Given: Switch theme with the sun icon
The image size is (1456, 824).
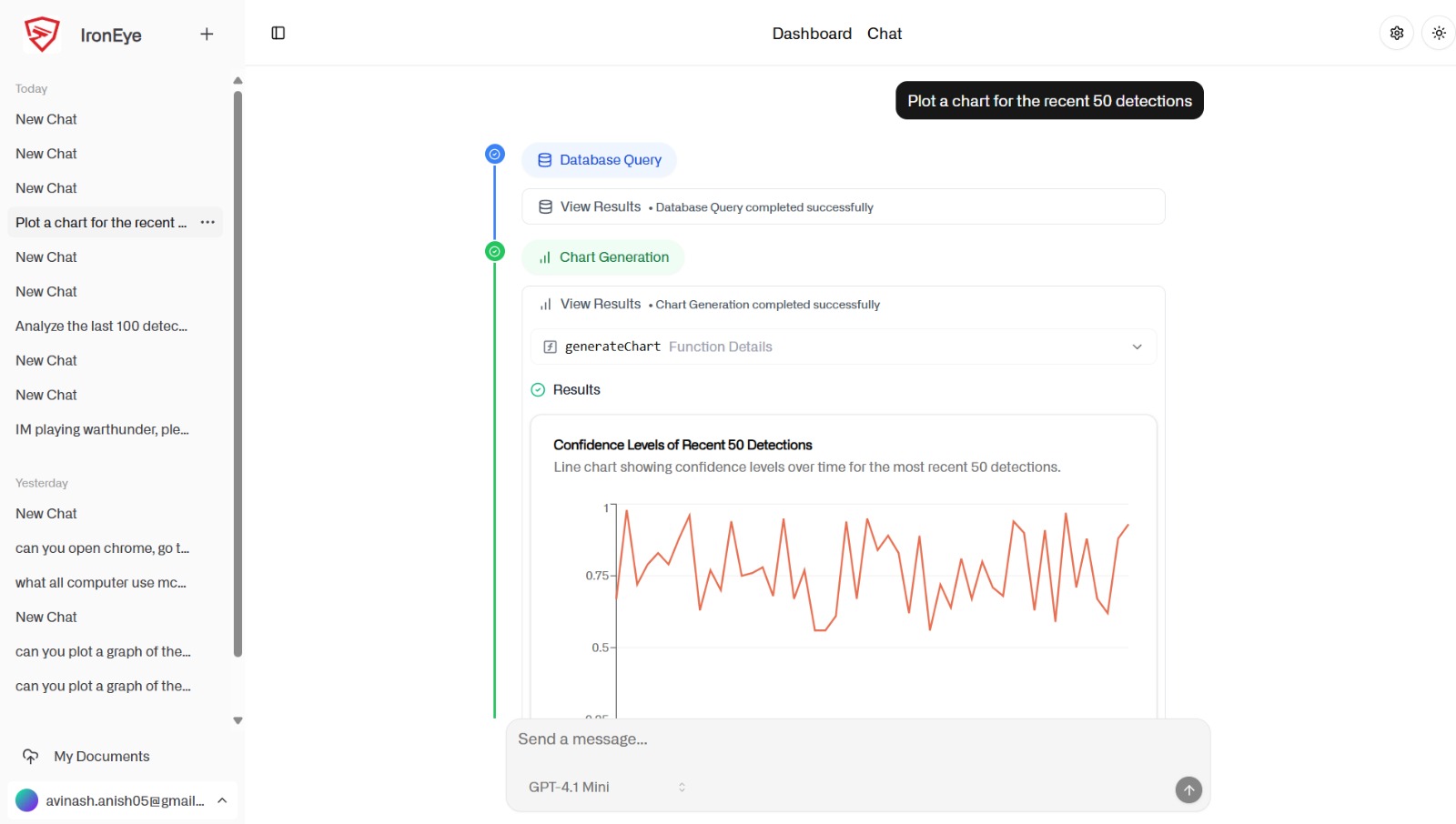Looking at the screenshot, I should click(1439, 33).
